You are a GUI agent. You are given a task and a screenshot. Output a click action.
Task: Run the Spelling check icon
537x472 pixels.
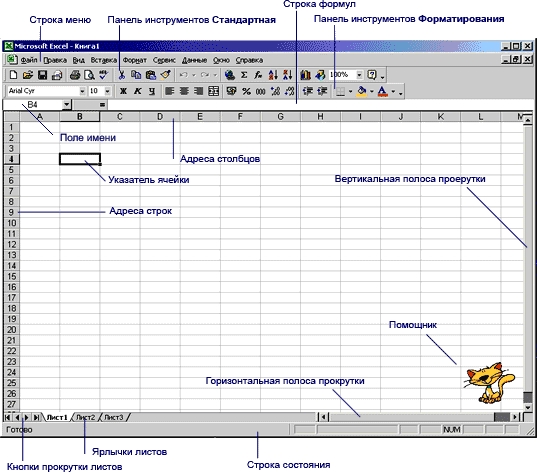tap(103, 75)
